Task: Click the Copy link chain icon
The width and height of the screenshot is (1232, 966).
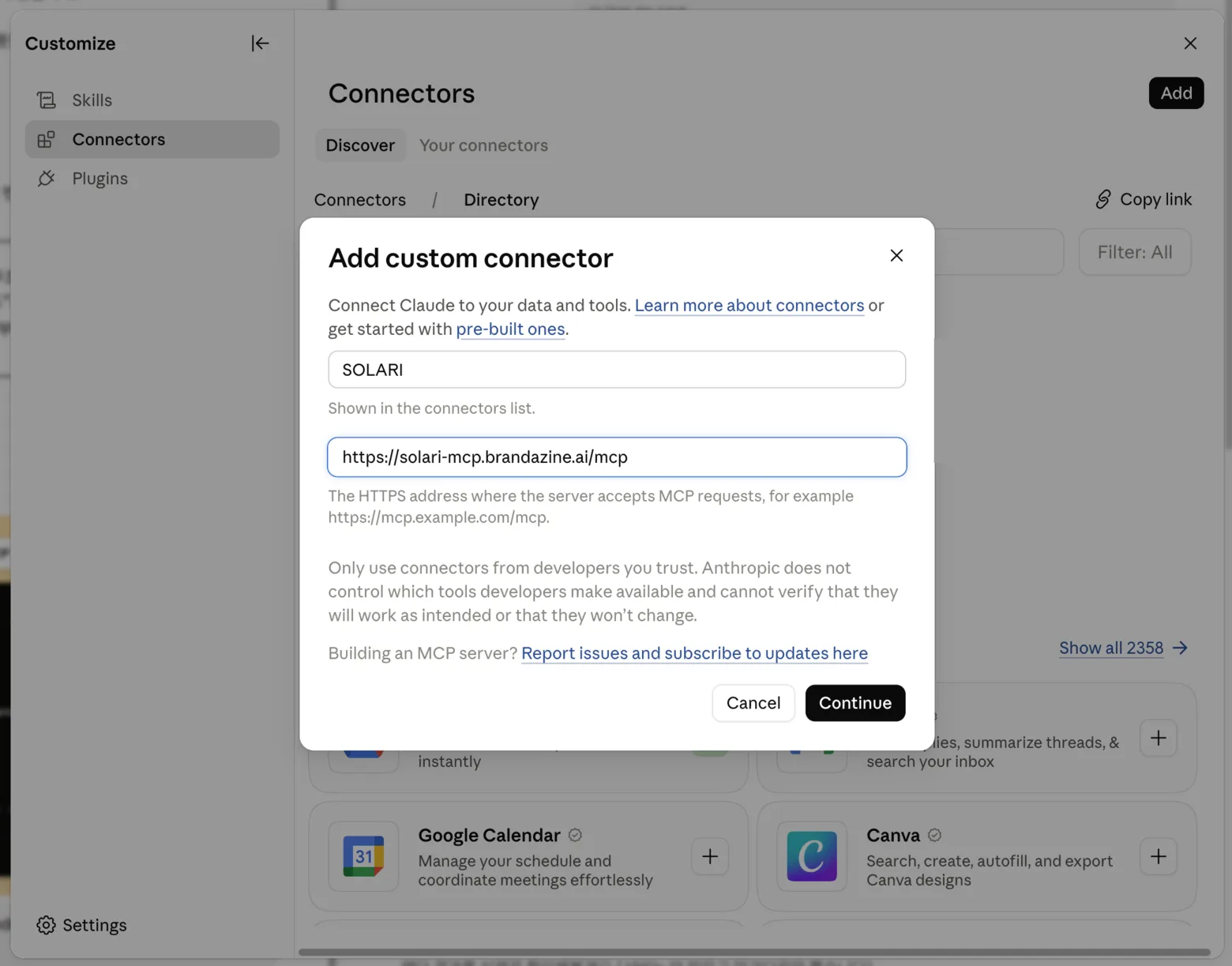Action: click(1103, 199)
